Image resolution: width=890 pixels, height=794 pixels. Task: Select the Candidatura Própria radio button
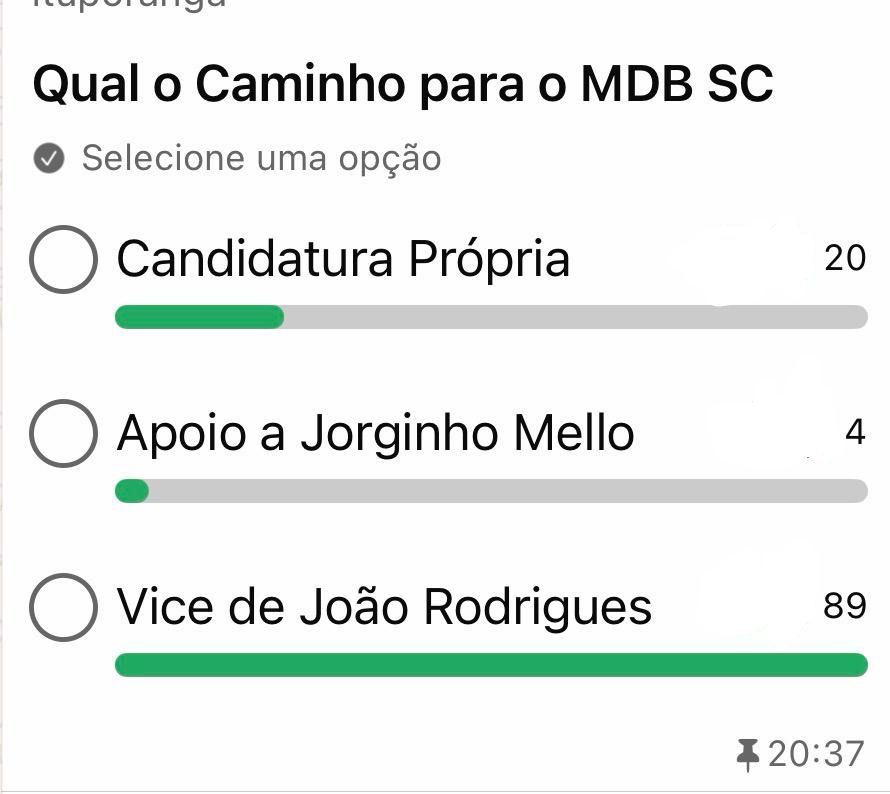point(64,259)
